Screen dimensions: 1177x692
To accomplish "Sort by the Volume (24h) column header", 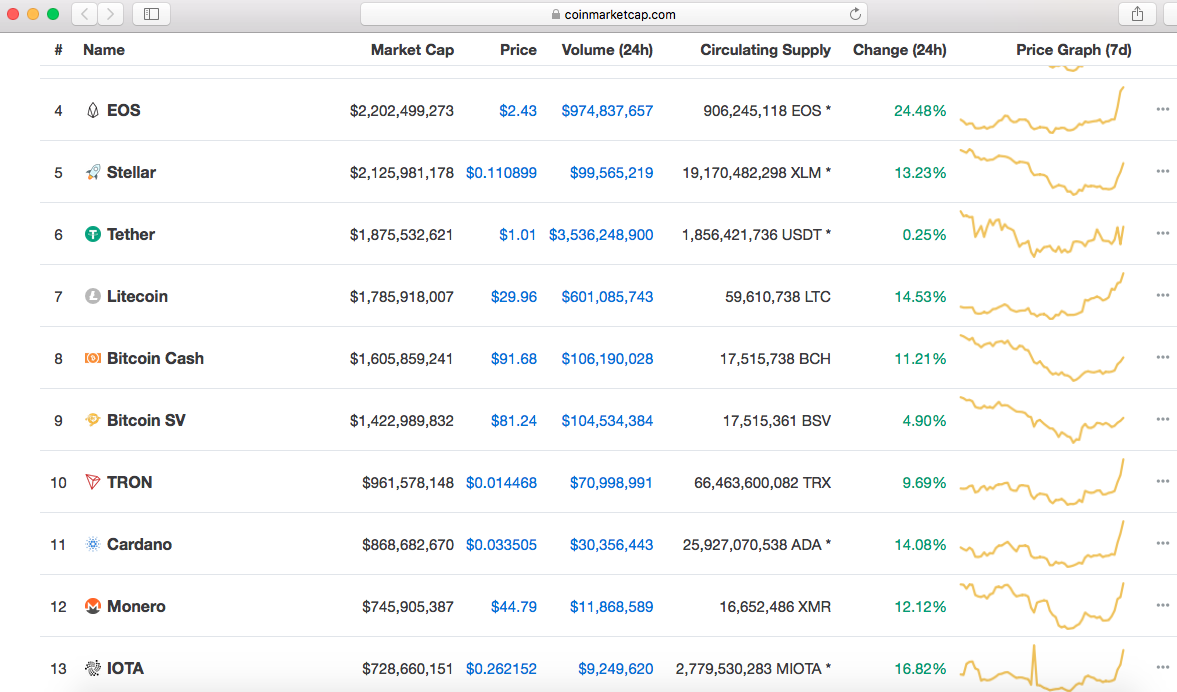I will [607, 50].
